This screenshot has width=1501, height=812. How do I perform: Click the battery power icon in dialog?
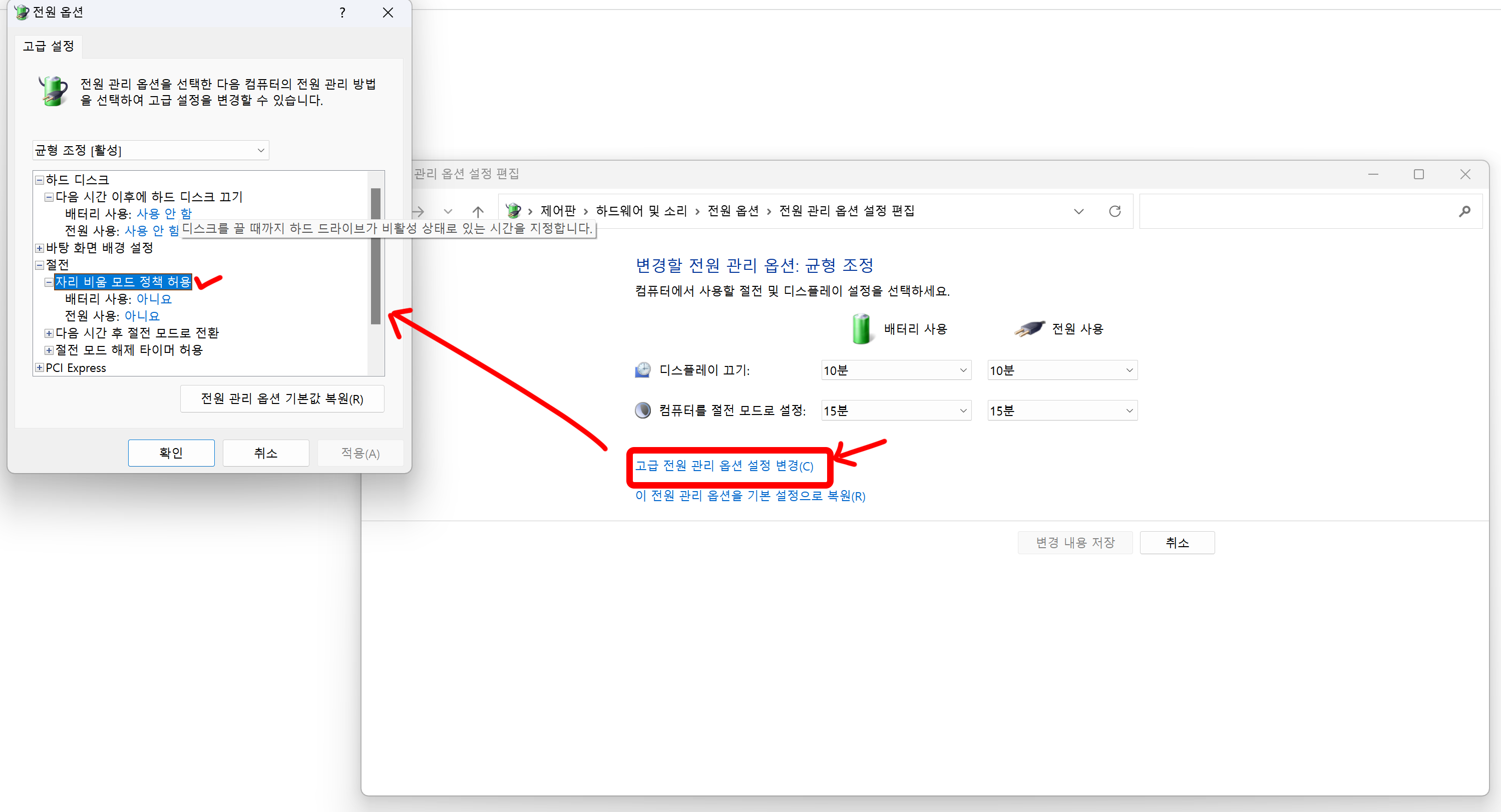(x=54, y=92)
